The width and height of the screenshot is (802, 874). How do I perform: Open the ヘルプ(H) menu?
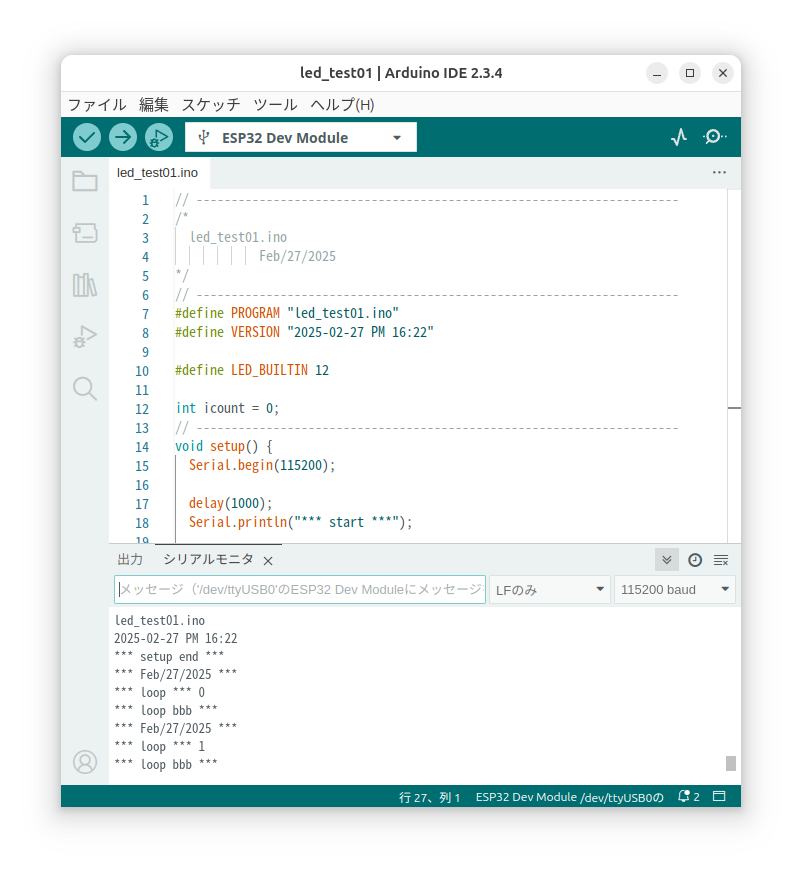342,104
